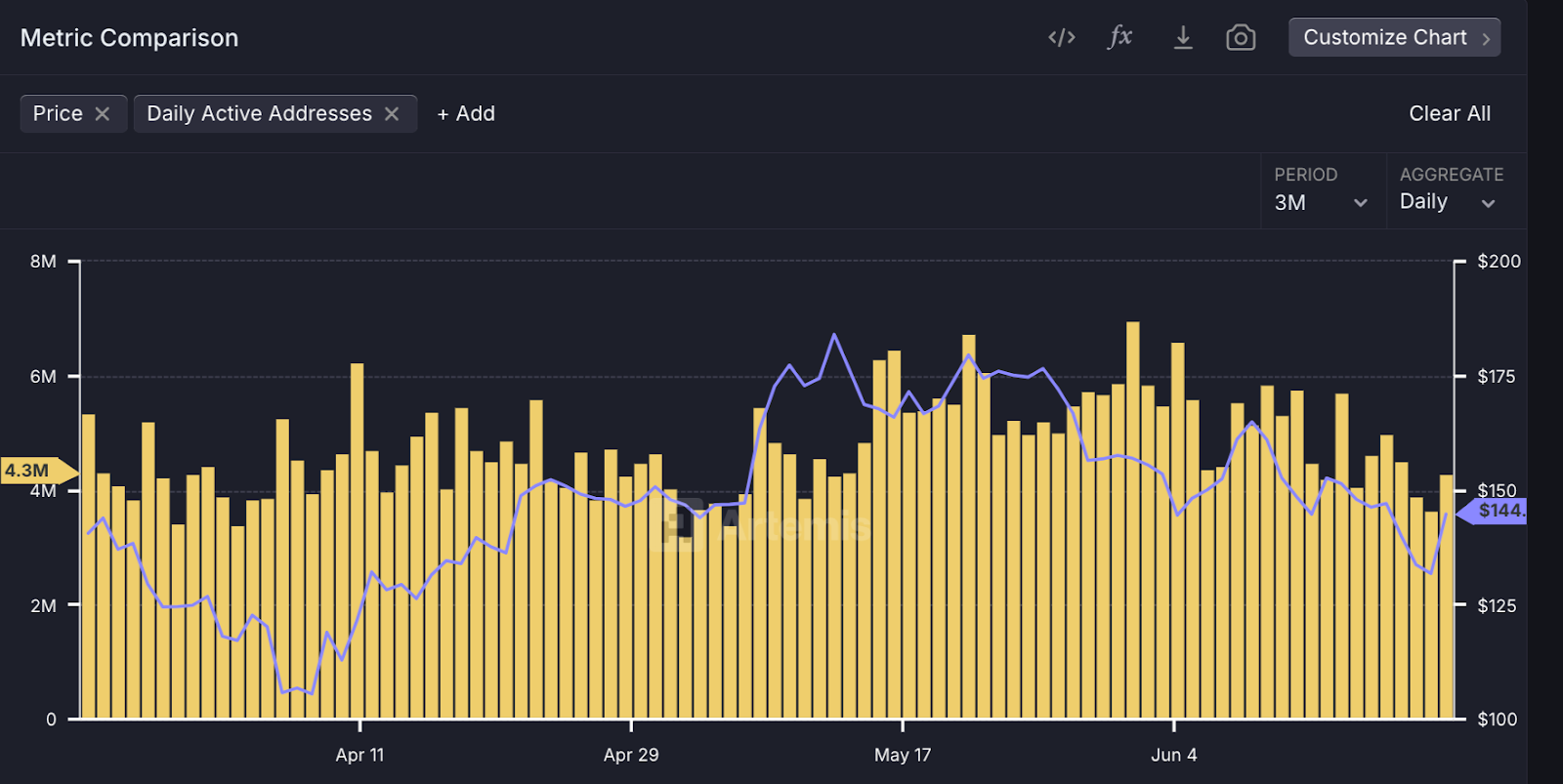Screen dimensions: 1563x784
Task: Remove the Daily Active Addresses chip
Action: (x=392, y=114)
